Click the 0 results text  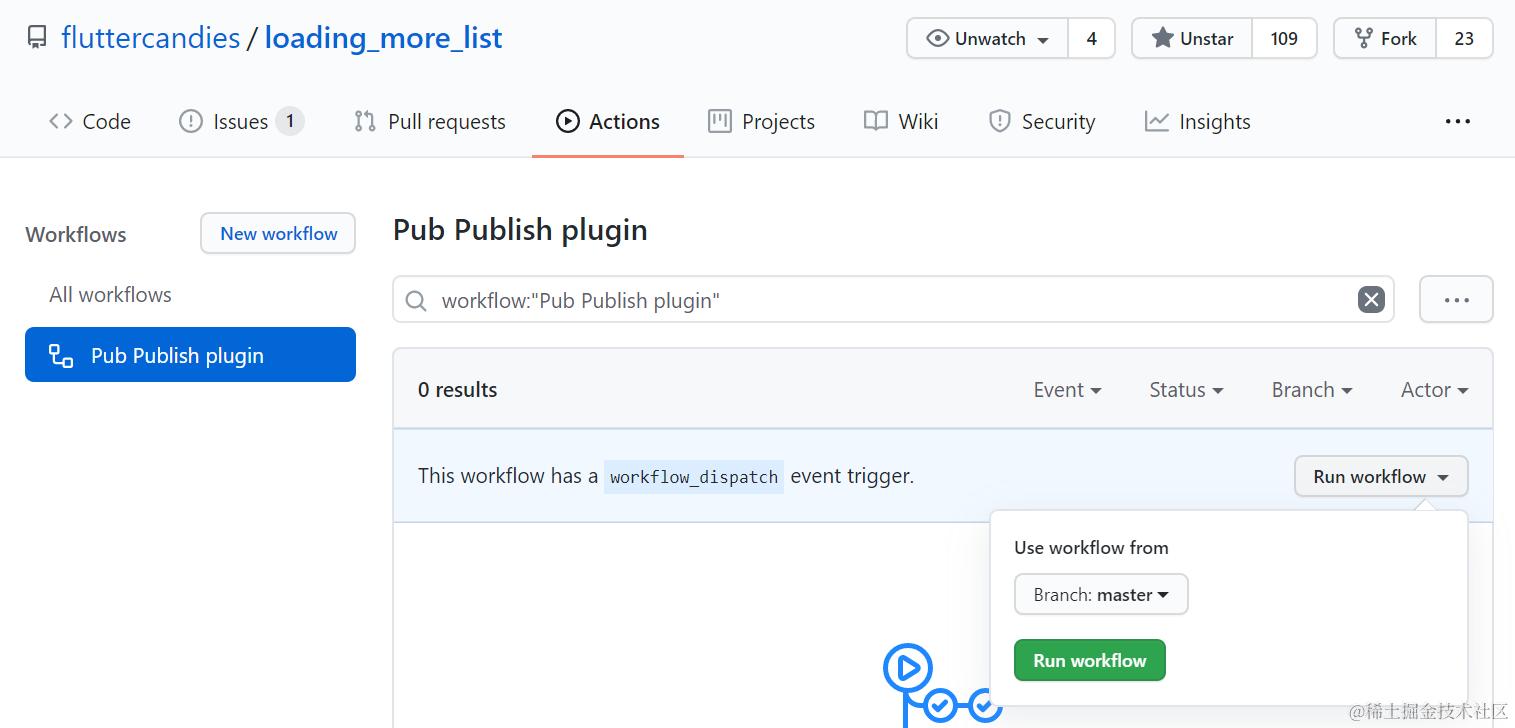click(457, 390)
